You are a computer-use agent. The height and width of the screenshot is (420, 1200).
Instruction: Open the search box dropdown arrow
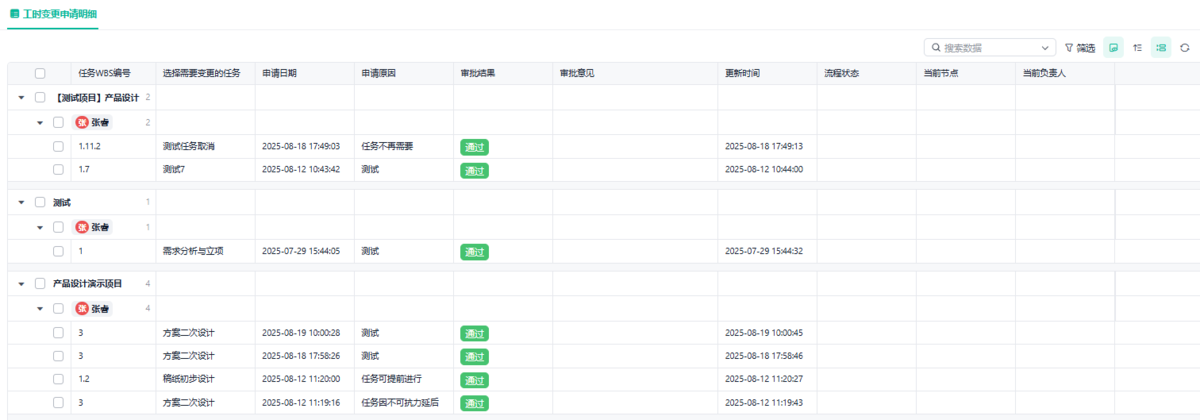pos(1046,47)
